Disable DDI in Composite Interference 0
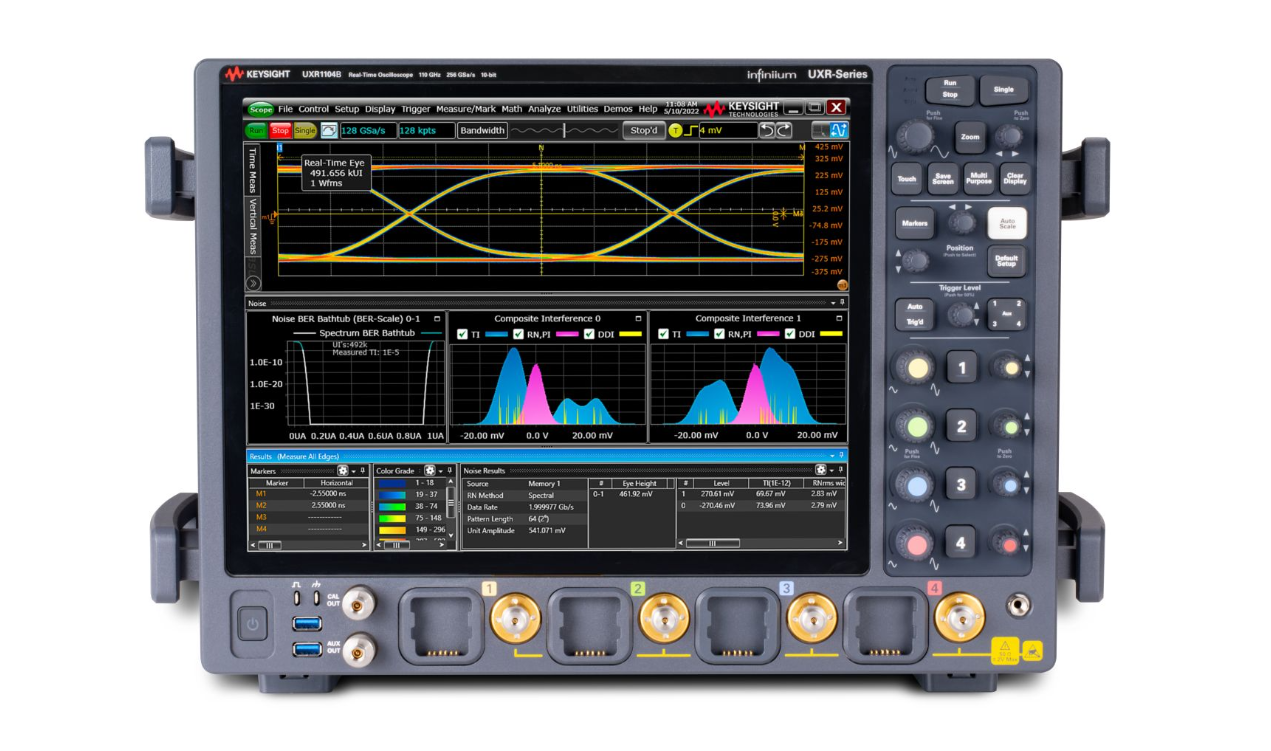The image size is (1271, 751). [x=589, y=334]
